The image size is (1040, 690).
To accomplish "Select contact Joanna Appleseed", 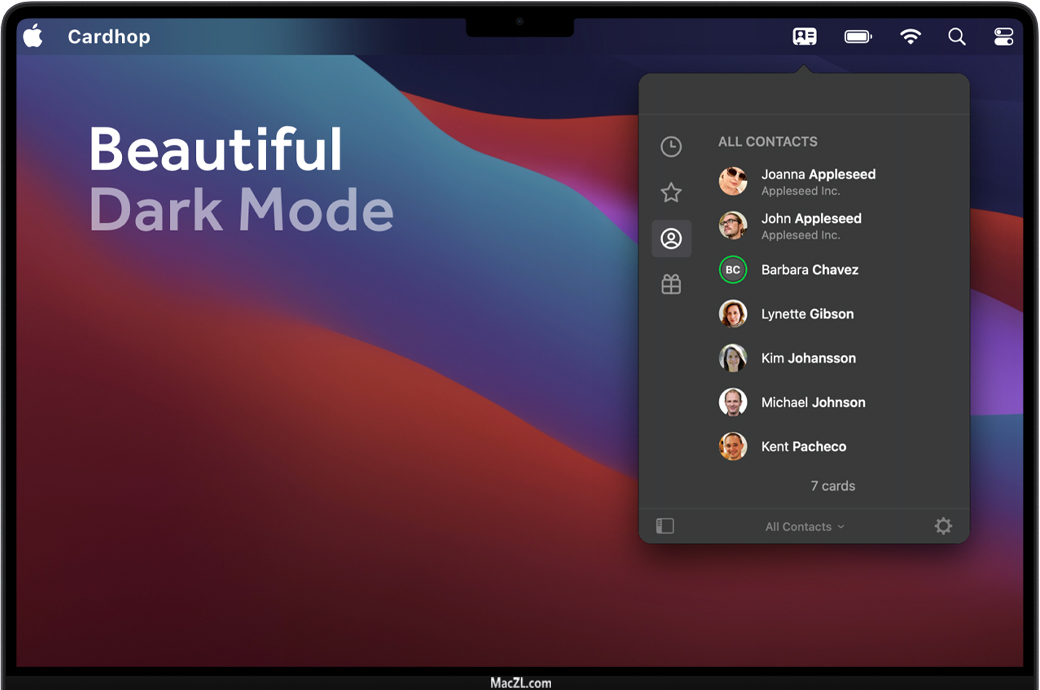I will [817, 181].
